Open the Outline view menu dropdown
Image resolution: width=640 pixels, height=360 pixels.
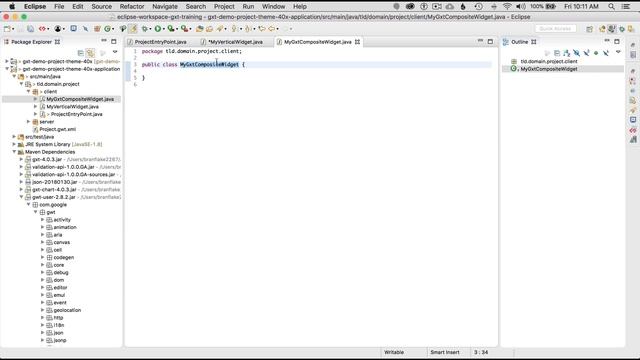point(618,52)
